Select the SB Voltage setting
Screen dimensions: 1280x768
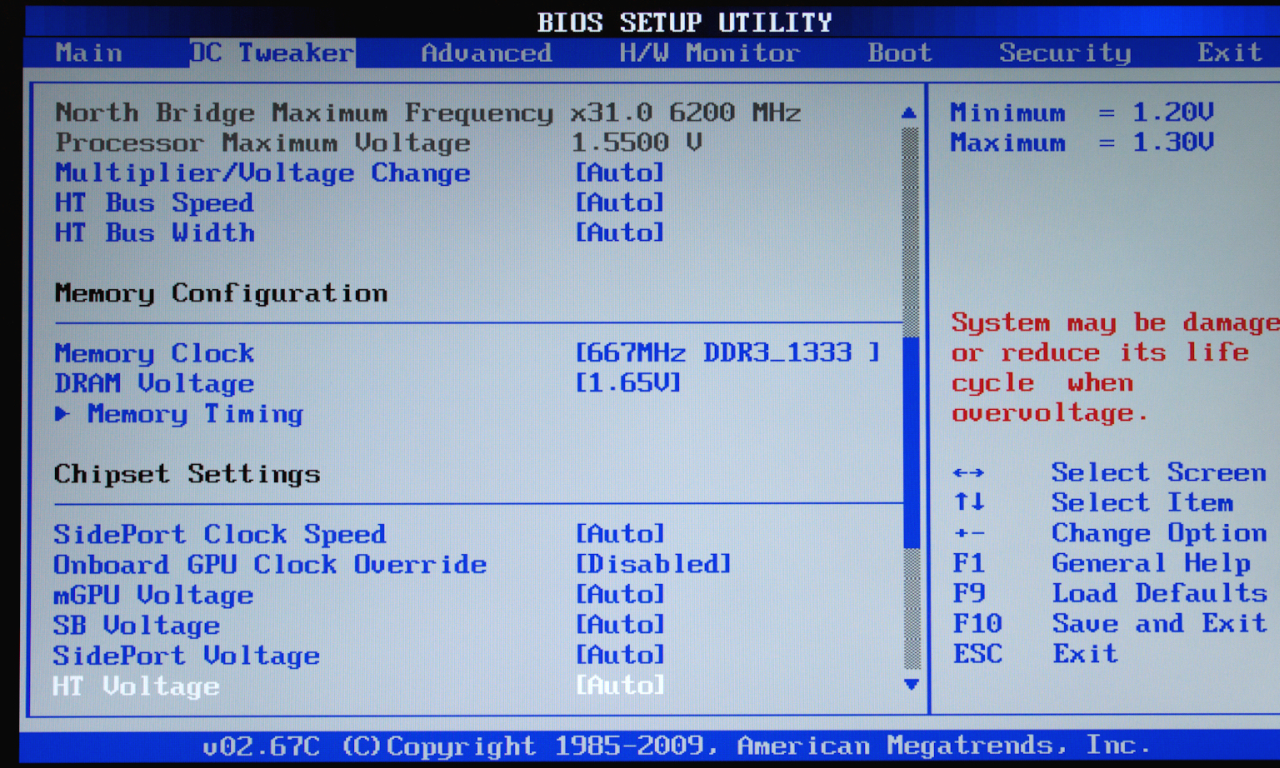point(136,625)
